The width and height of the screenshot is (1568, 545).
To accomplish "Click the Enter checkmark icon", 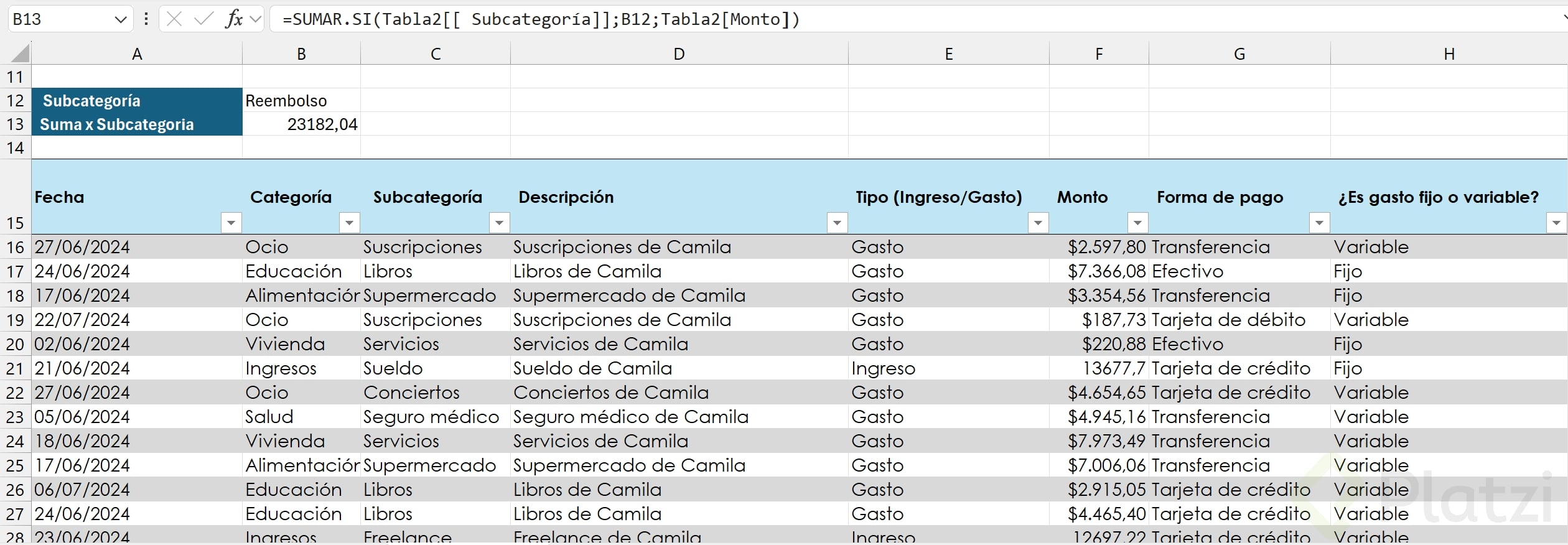I will tap(203, 19).
